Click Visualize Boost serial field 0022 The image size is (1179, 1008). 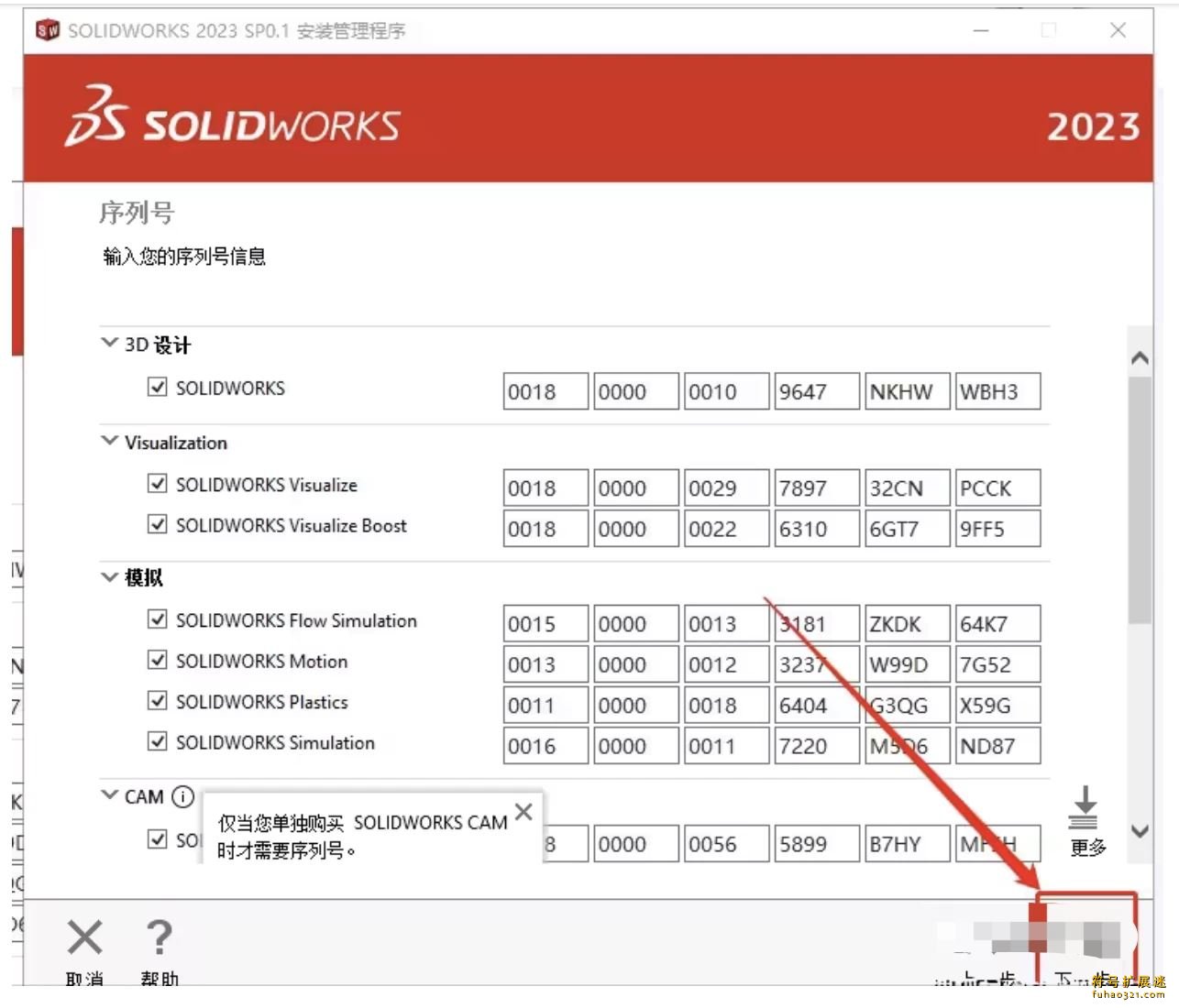pos(727,529)
